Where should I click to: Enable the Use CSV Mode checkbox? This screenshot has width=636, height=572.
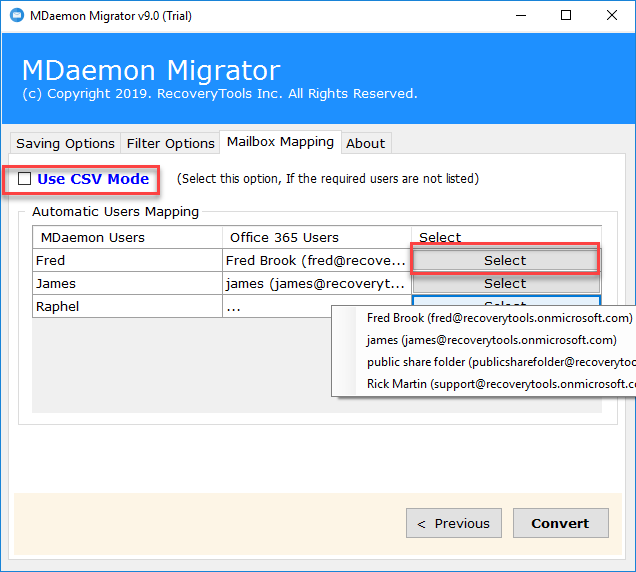24,178
